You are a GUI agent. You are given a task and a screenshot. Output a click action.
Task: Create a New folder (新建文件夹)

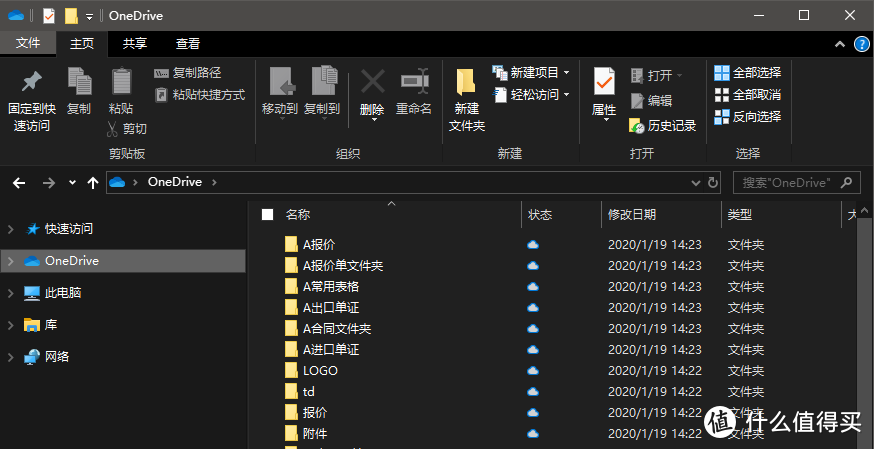click(x=467, y=100)
